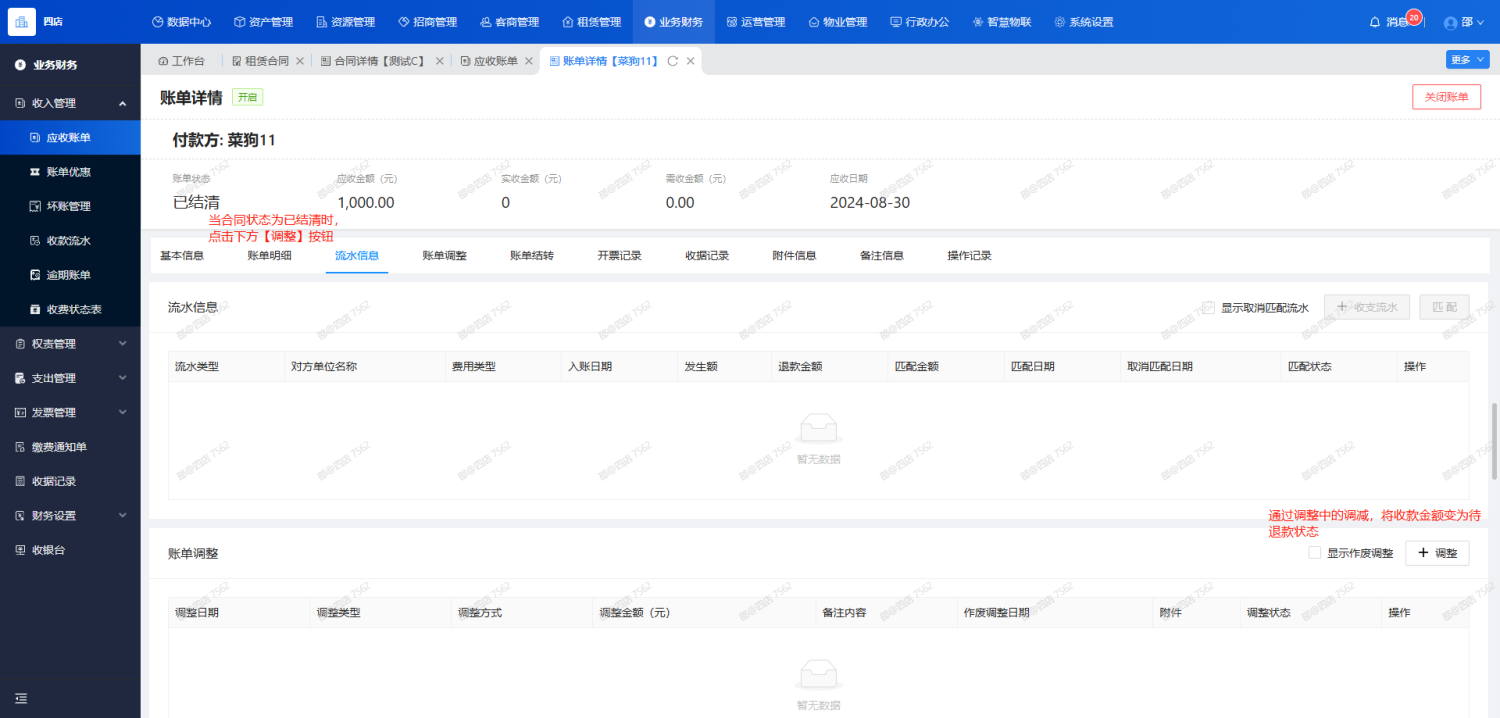Toggle the 显示取消匹配流水 checkbox

(x=1209, y=308)
